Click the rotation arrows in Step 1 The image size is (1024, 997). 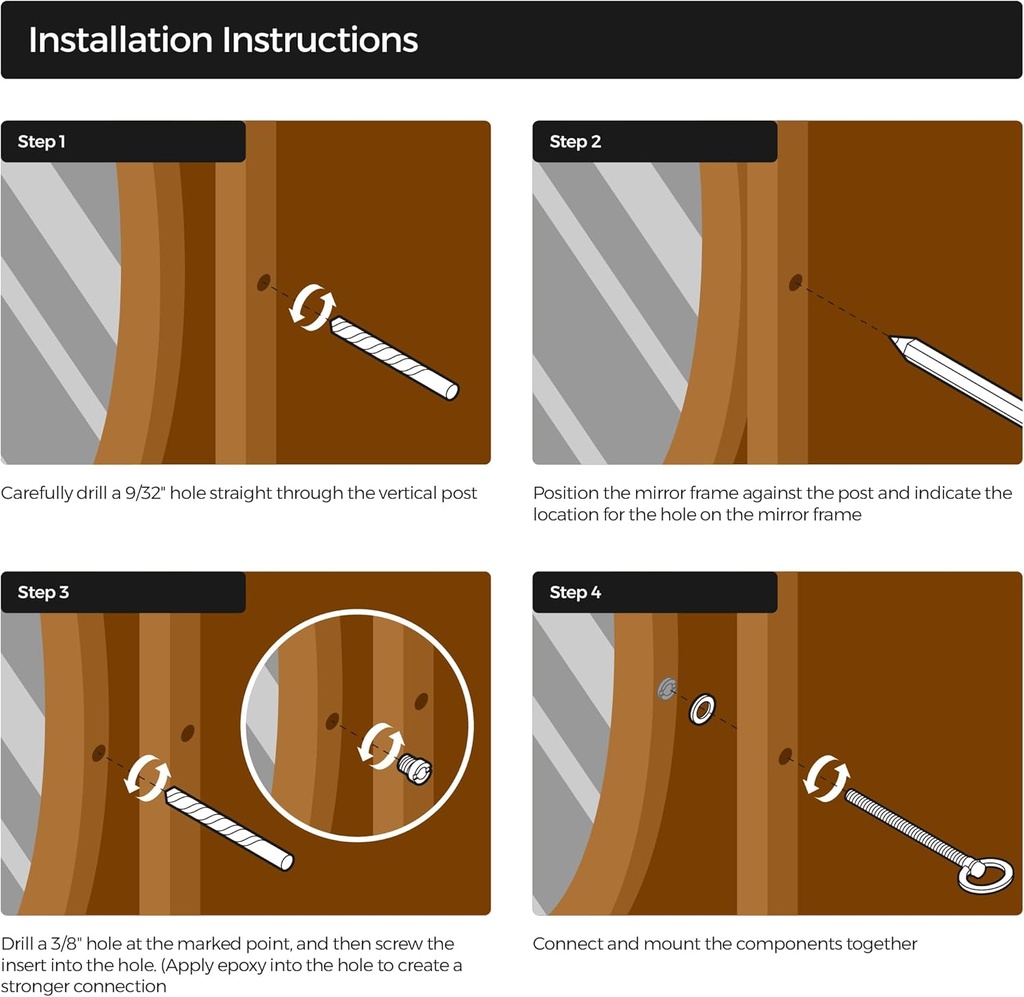coord(313,307)
